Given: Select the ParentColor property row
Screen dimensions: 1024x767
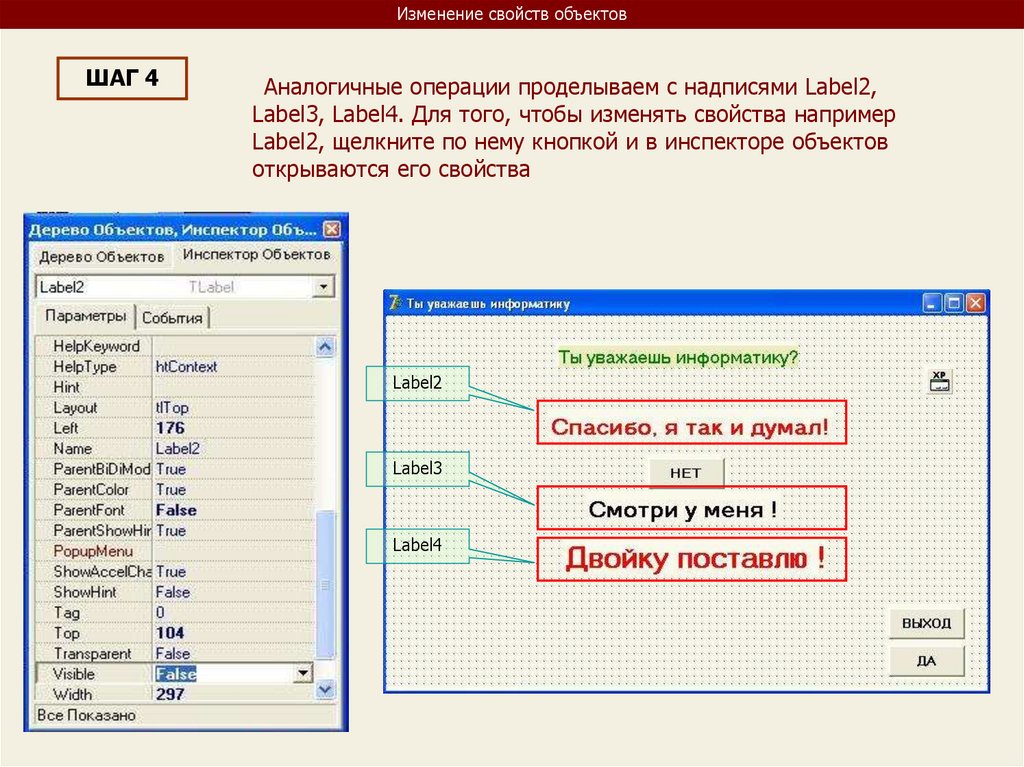Looking at the screenshot, I should click(175, 489).
